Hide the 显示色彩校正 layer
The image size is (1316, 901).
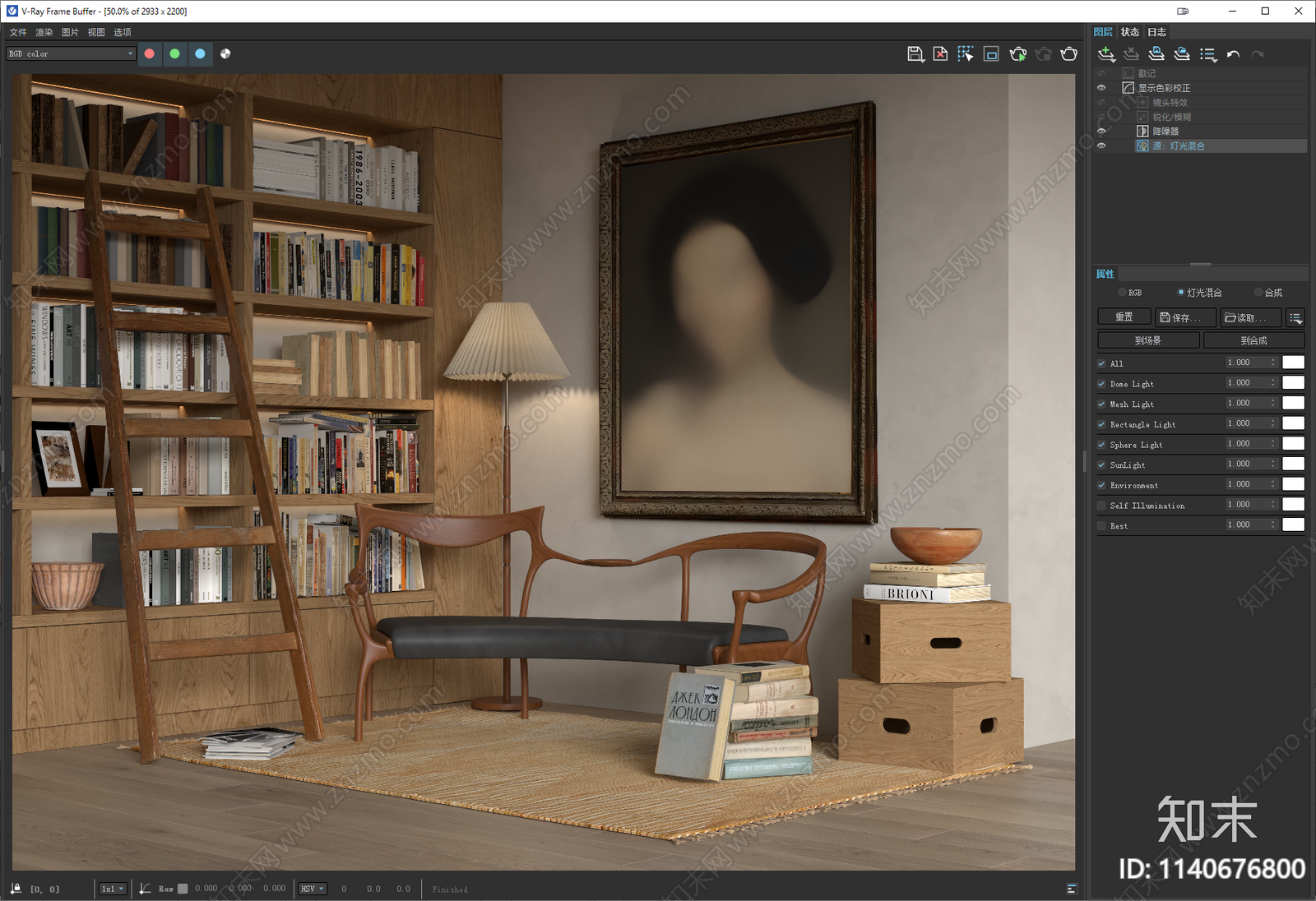(1101, 88)
